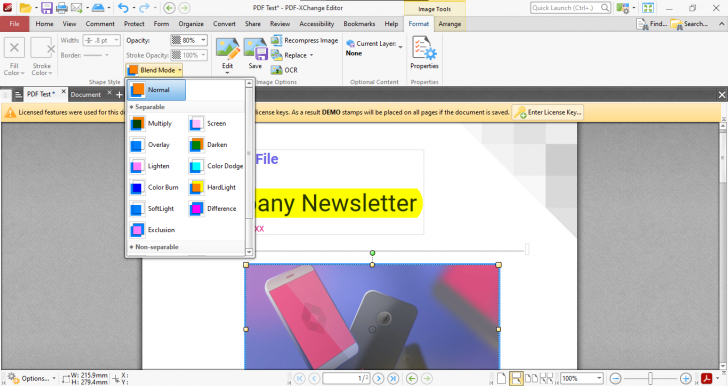Click Recompress Image
Screen dimensions: 728x386
[x=305, y=40]
